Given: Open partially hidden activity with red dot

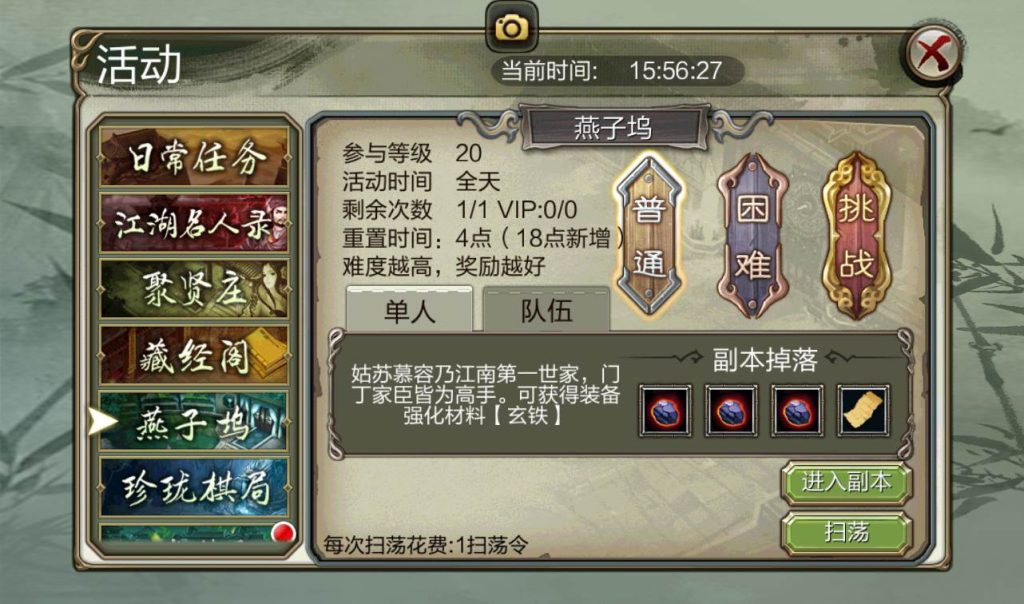Looking at the screenshot, I should 194,535.
